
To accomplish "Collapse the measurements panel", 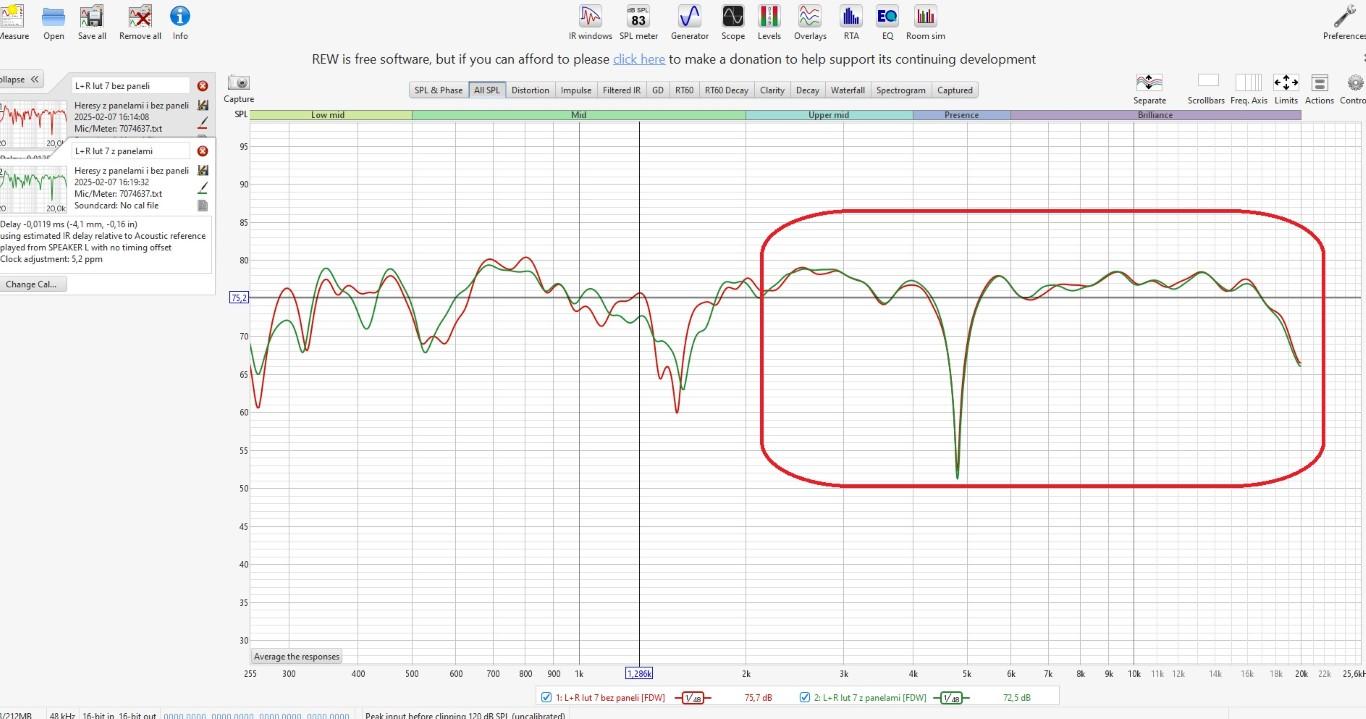I will coord(21,79).
